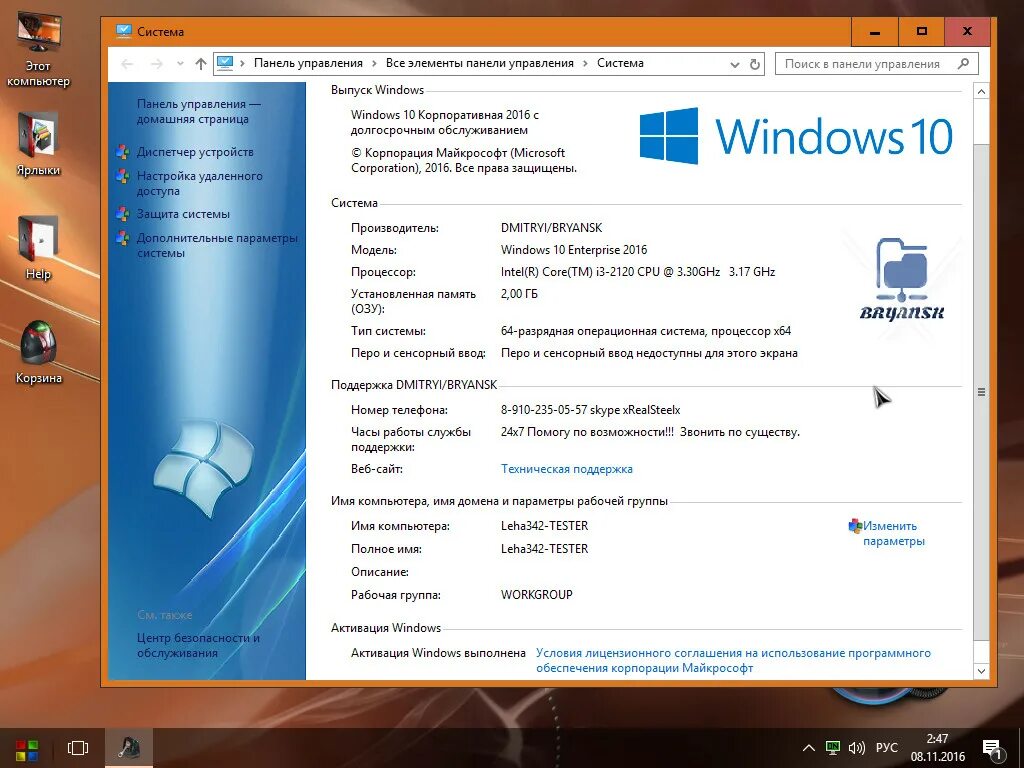1024x768 pixels.
Task: Click the Back navigation arrow
Action: 127,64
